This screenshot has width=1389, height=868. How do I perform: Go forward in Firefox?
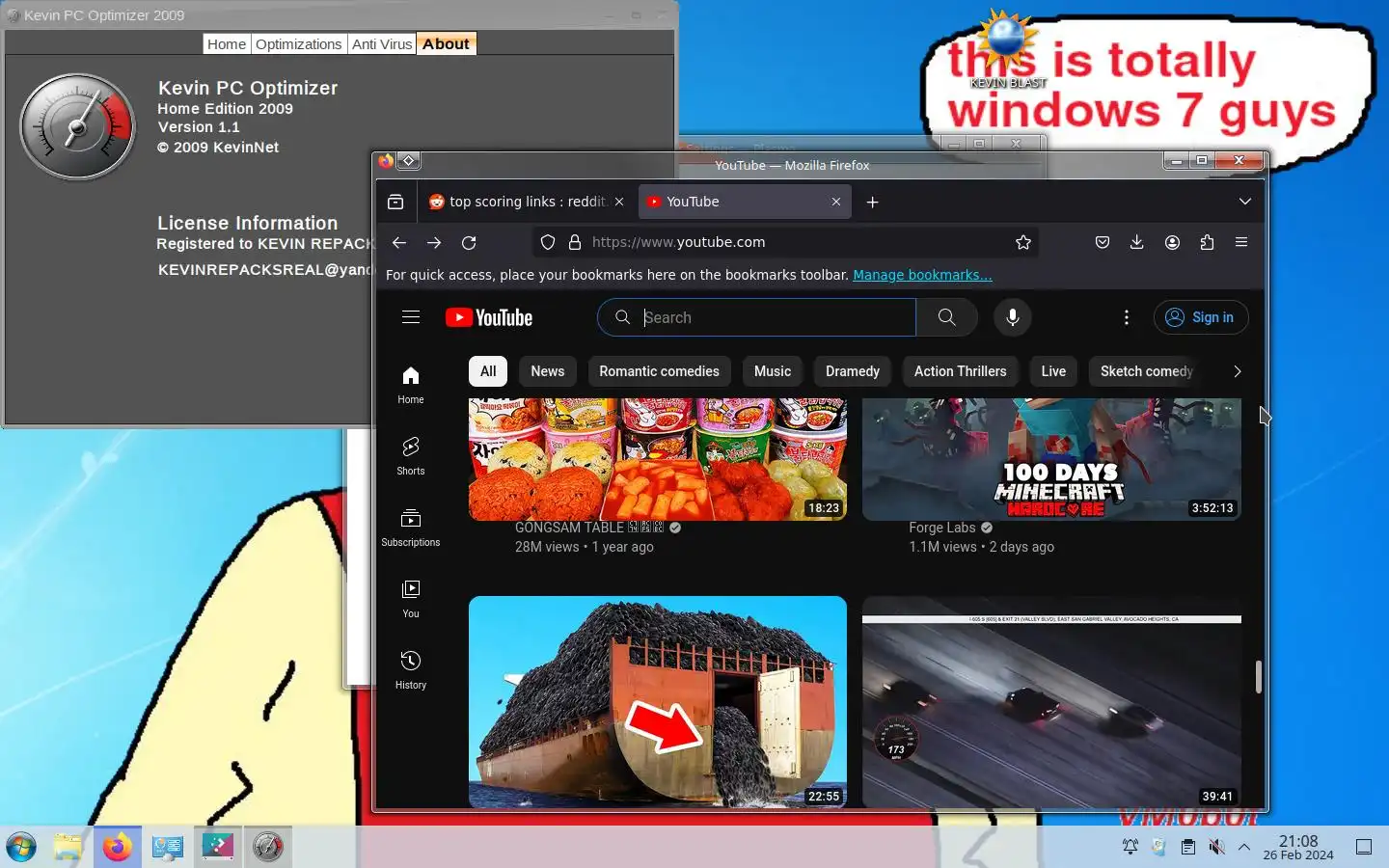[434, 242]
